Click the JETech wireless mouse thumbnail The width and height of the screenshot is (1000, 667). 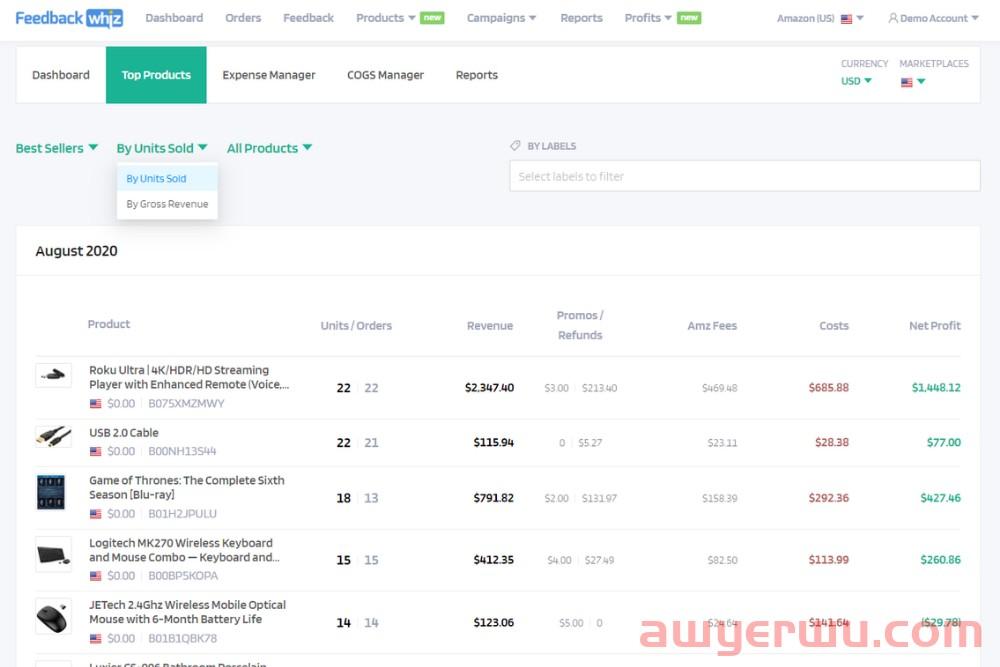point(53,616)
